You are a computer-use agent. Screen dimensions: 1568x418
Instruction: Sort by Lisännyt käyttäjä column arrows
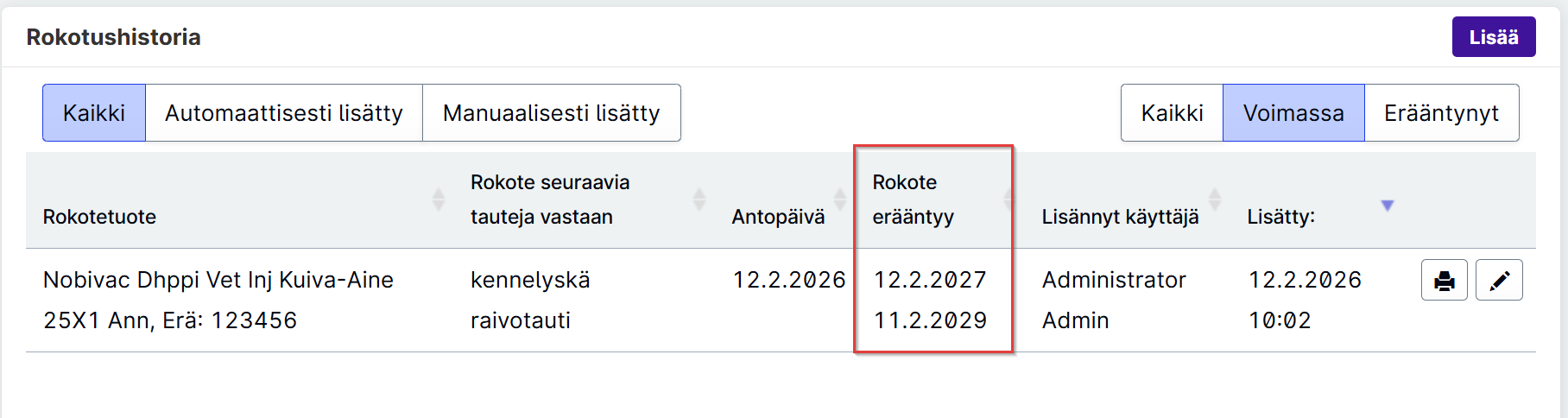tap(1215, 199)
